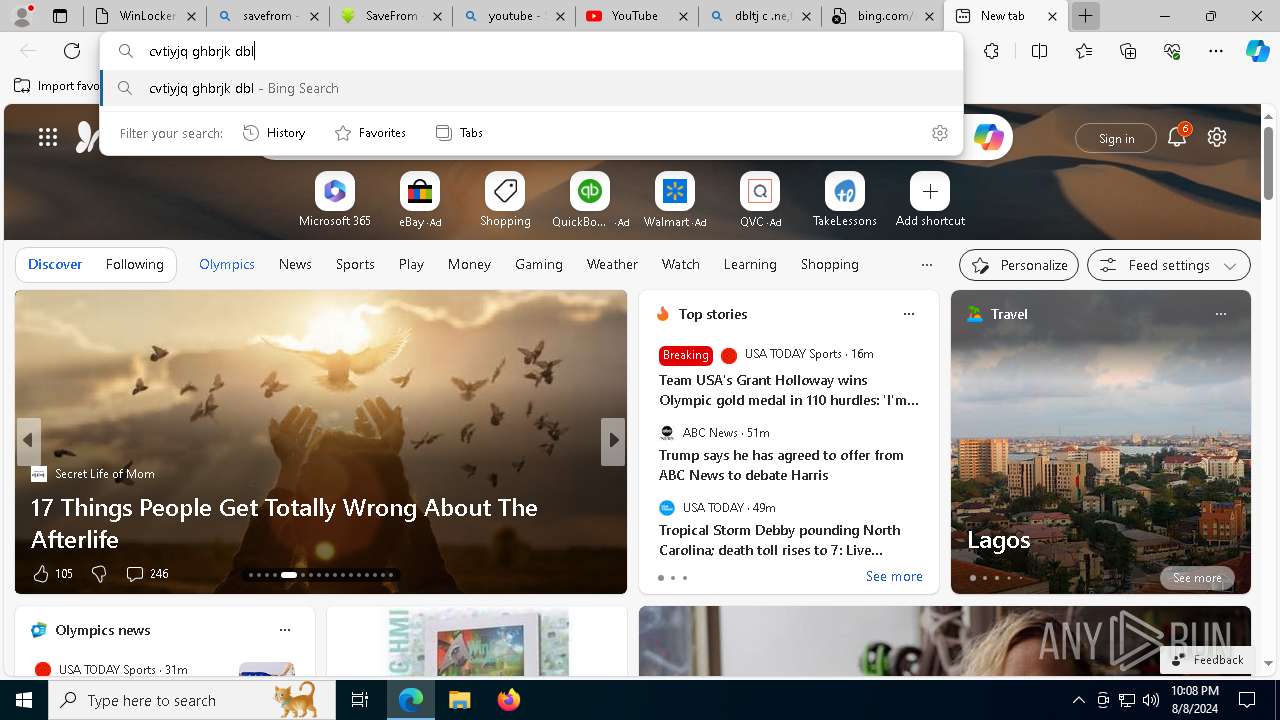Open the Favorites star toolbar icon
Image resolution: width=1280 pixels, height=720 pixels.
tap(1084, 51)
